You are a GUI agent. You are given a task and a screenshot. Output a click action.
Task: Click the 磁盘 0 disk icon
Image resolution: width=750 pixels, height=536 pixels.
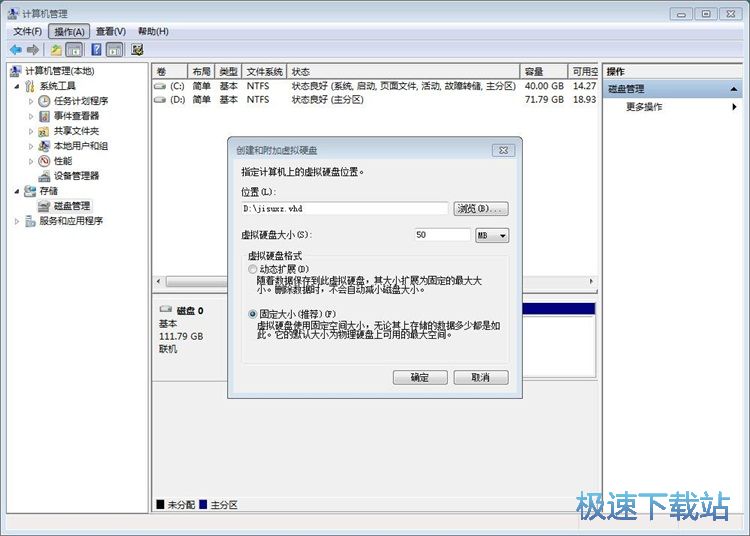pyautogui.click(x=165, y=309)
